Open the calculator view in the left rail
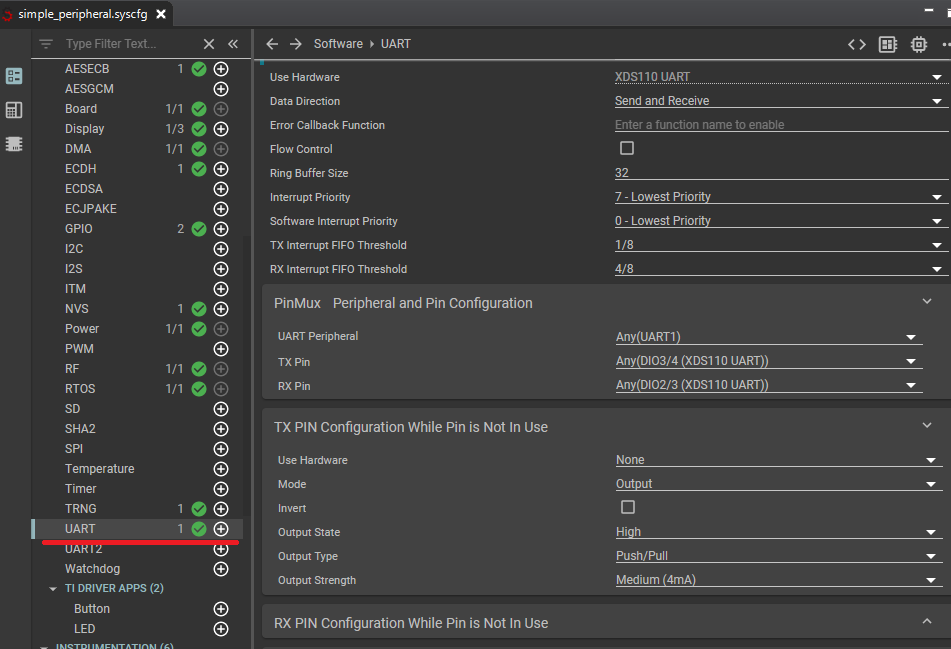This screenshot has height=649, width=951. [x=14, y=110]
